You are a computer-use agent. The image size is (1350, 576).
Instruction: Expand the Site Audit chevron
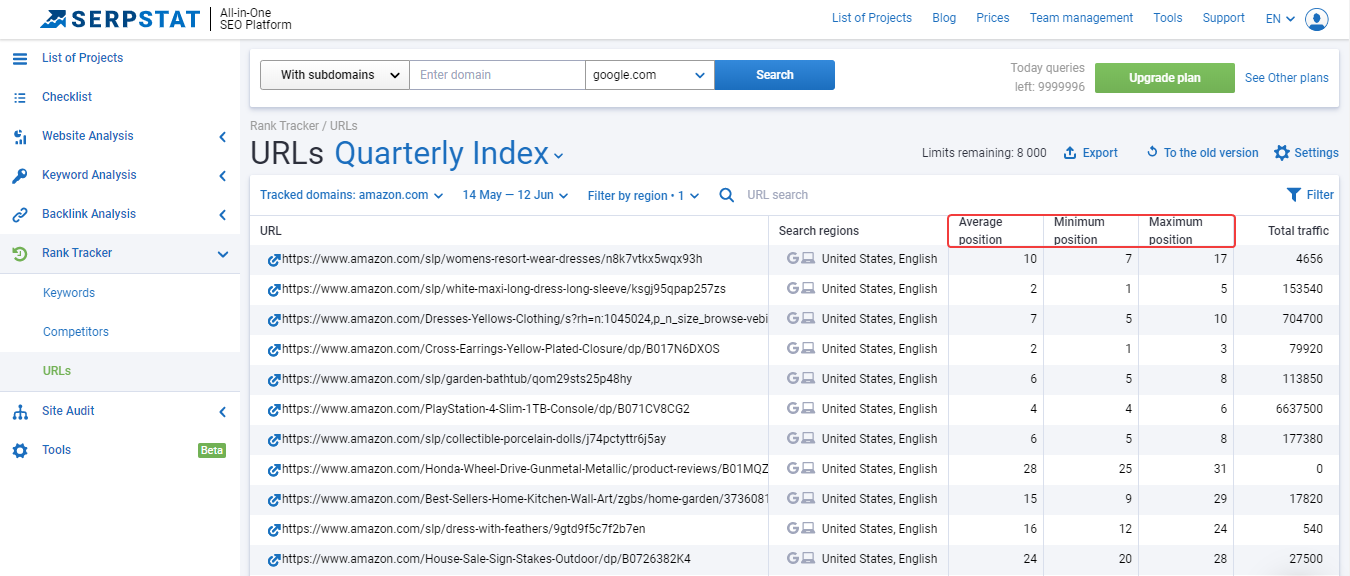click(222, 412)
